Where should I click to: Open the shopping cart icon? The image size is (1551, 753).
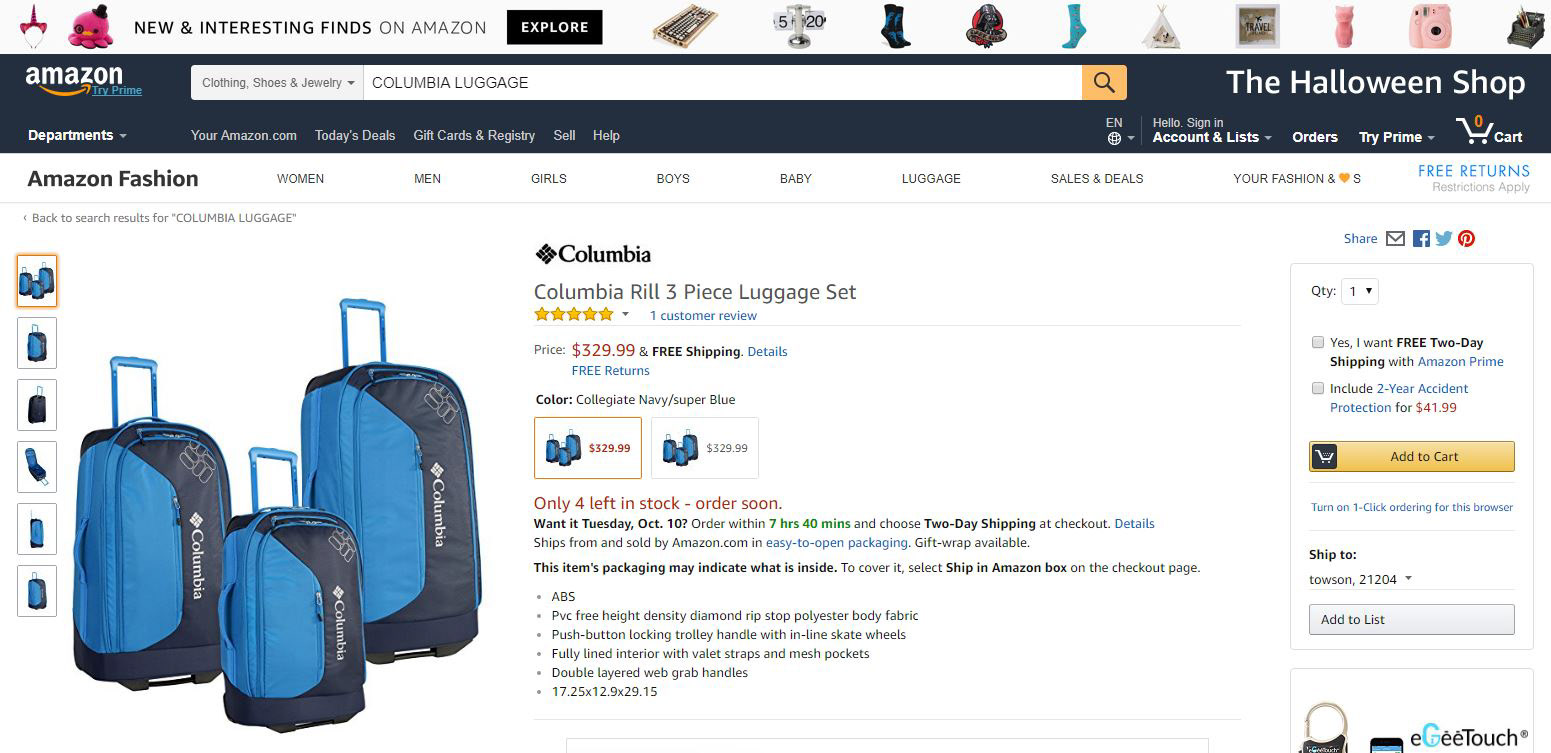pos(1489,131)
